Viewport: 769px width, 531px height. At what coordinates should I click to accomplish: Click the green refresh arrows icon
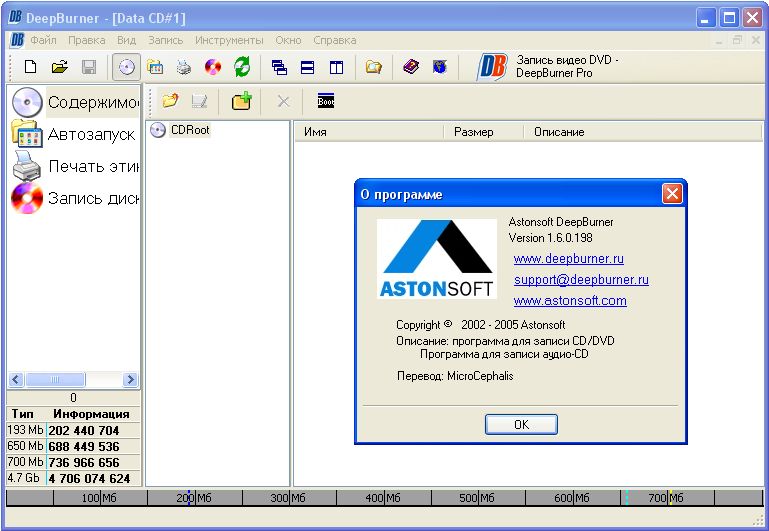(x=242, y=67)
